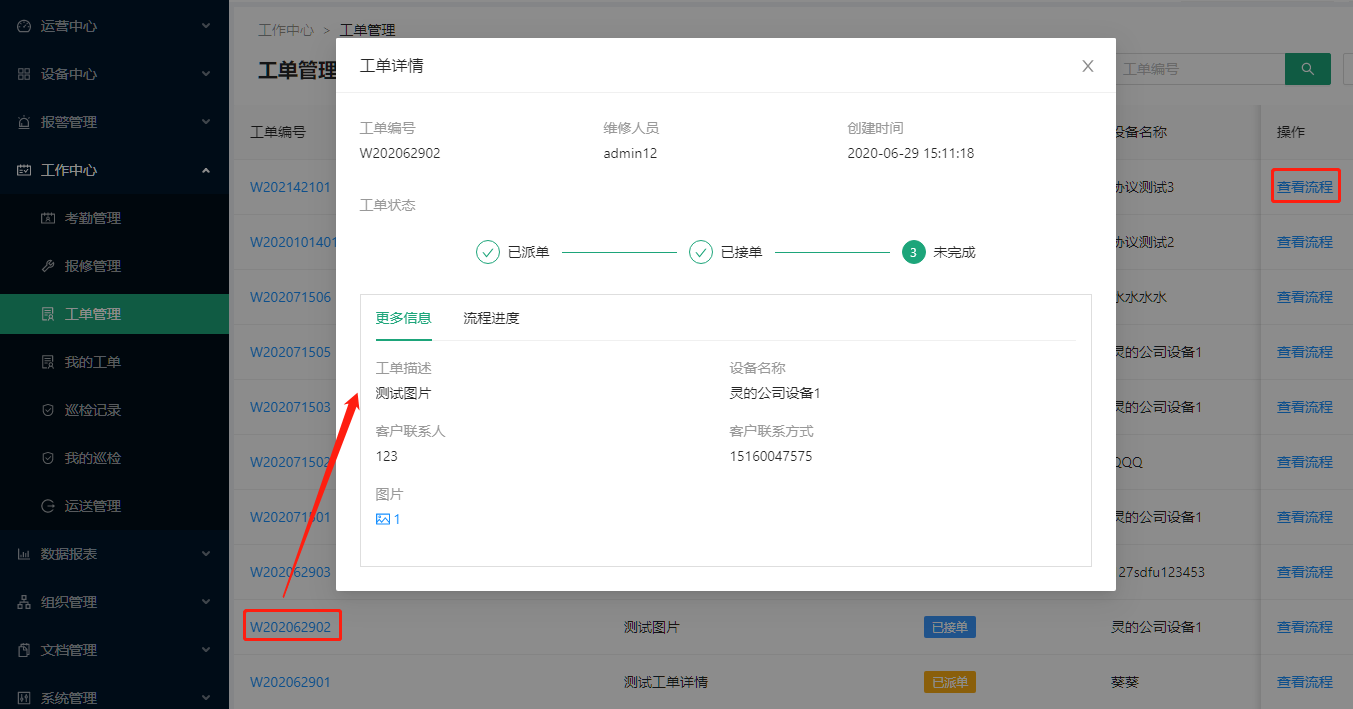1353x709 pixels.
Task: Click step 3 未完成 status circle
Action: [x=912, y=252]
